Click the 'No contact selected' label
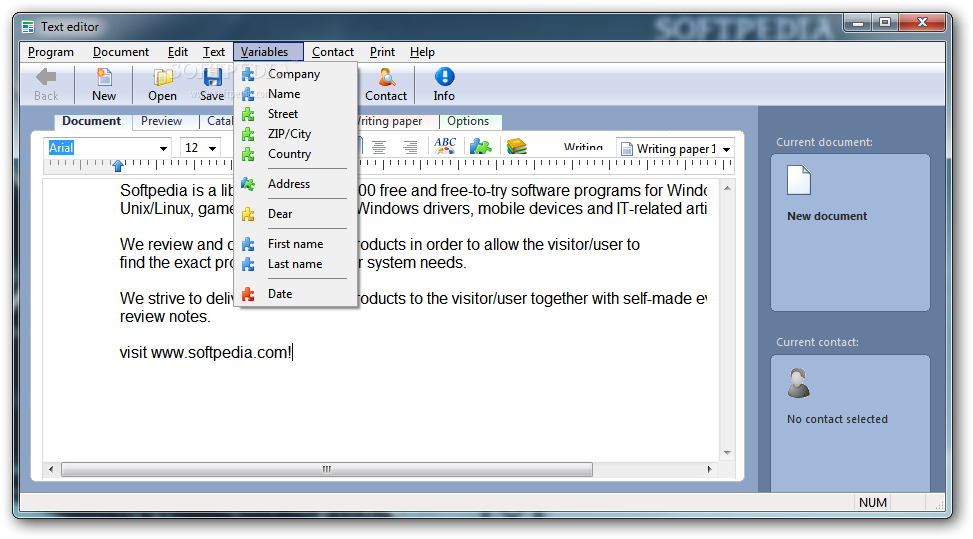Image resolution: width=973 pixels, height=539 pixels. click(x=837, y=419)
